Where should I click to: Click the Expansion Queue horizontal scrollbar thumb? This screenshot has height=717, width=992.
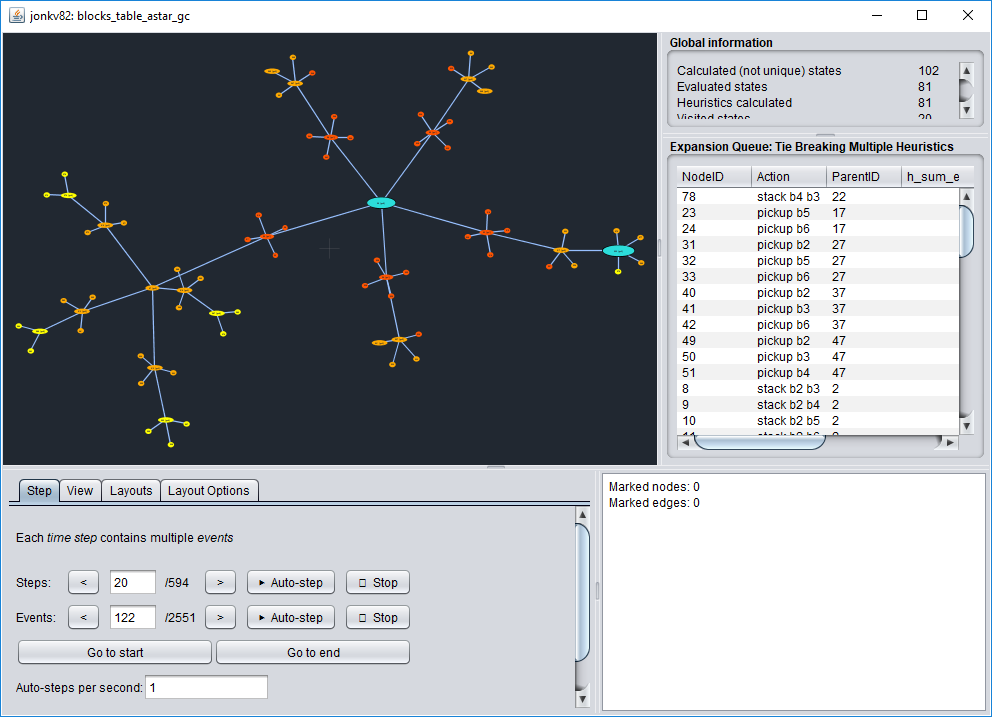759,442
